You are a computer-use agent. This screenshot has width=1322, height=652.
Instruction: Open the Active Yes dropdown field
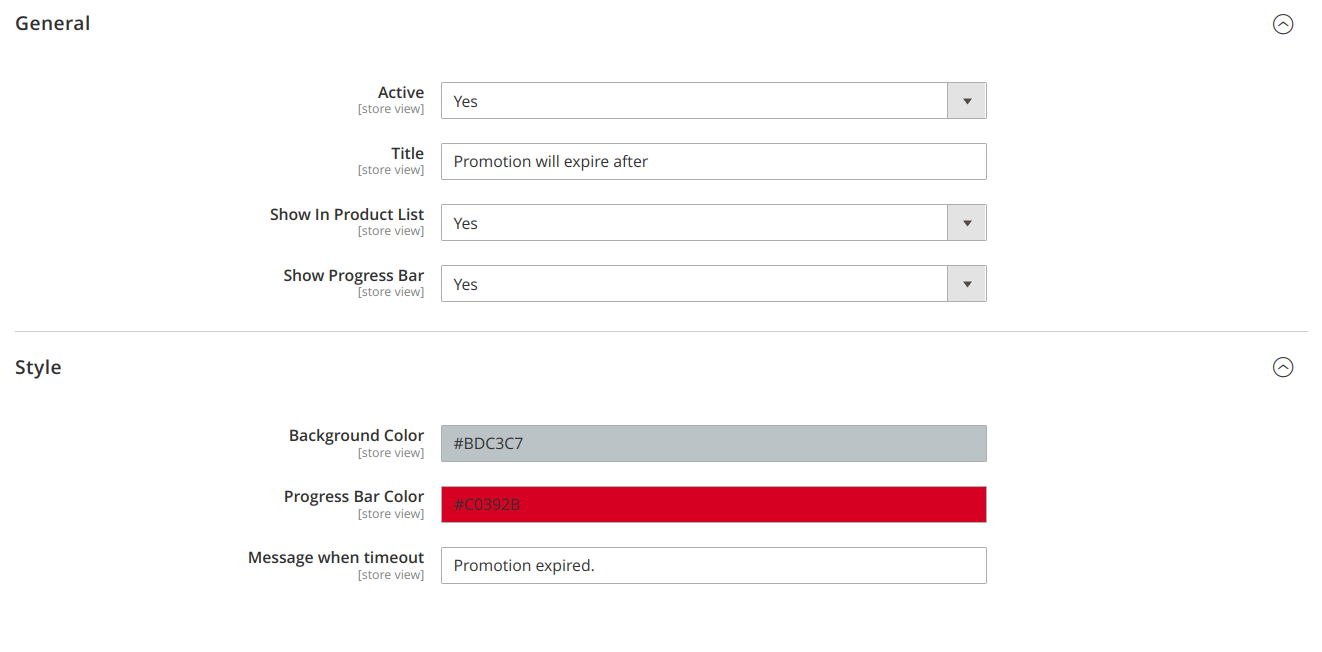[x=694, y=101]
